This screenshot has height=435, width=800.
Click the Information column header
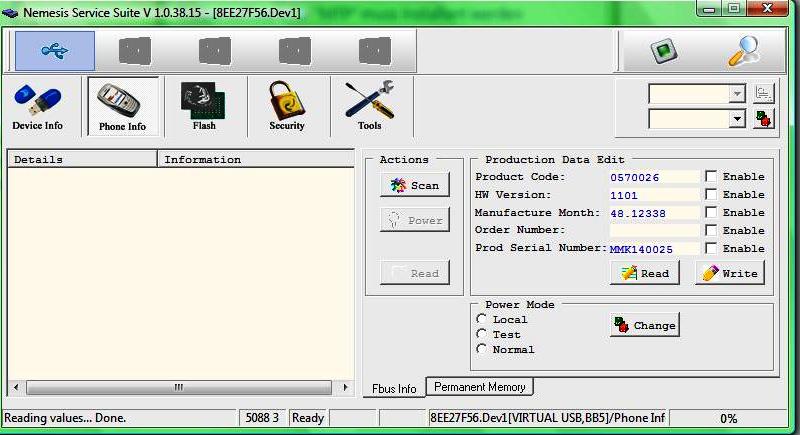[x=256, y=160]
